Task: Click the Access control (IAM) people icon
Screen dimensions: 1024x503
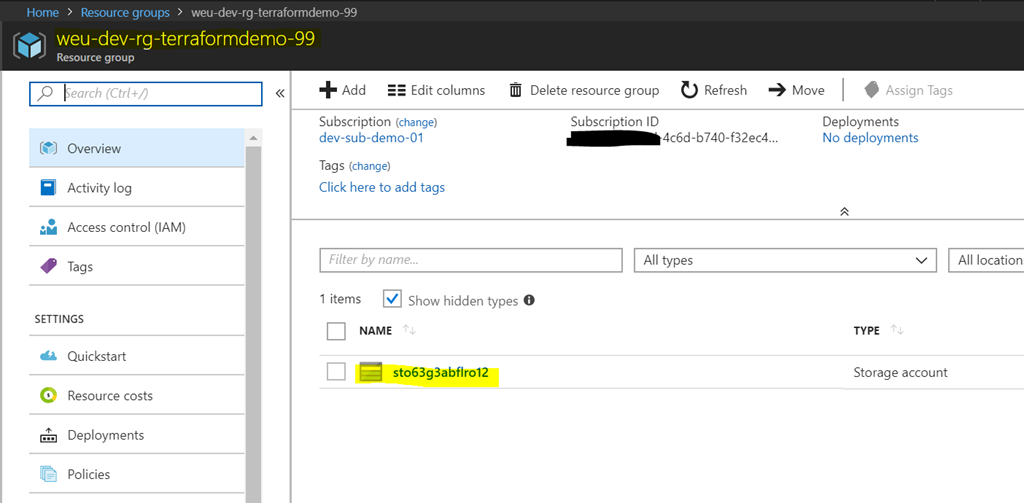Action: (x=48, y=227)
